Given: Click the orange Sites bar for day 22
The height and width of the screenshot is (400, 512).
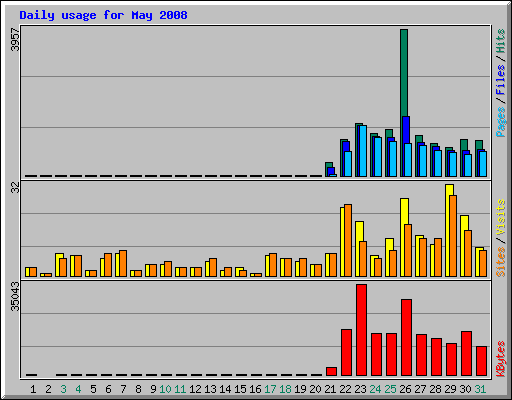Looking at the screenshot, I should (x=348, y=240).
